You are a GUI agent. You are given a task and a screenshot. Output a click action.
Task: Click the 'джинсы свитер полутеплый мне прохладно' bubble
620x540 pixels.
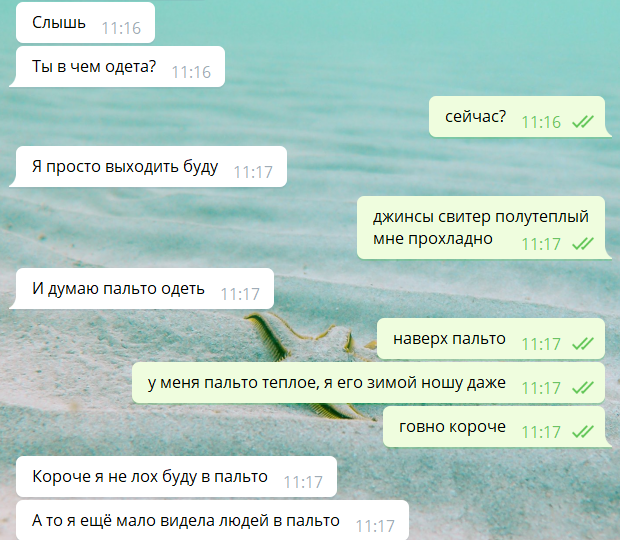pyautogui.click(x=484, y=228)
